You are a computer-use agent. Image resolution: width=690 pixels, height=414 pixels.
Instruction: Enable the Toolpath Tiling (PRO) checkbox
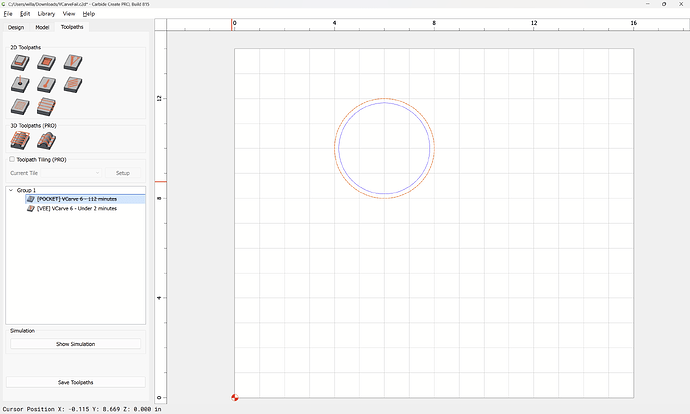click(x=12, y=159)
